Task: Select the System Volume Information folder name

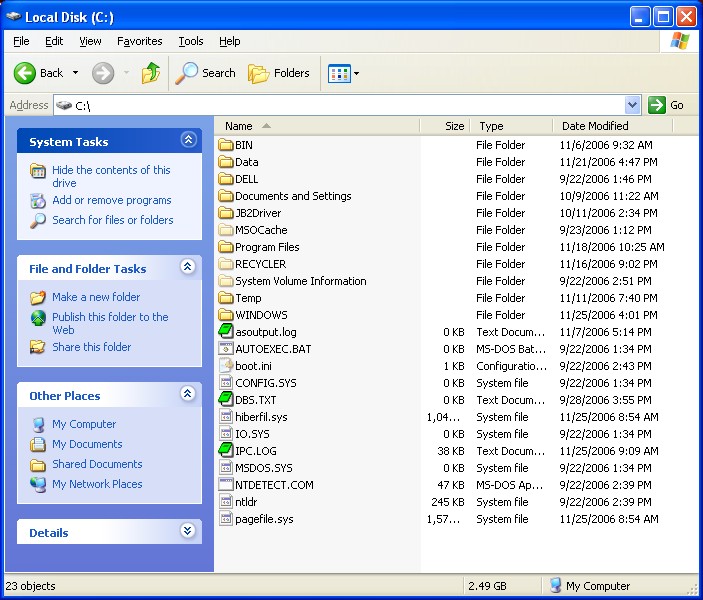Action: point(301,281)
